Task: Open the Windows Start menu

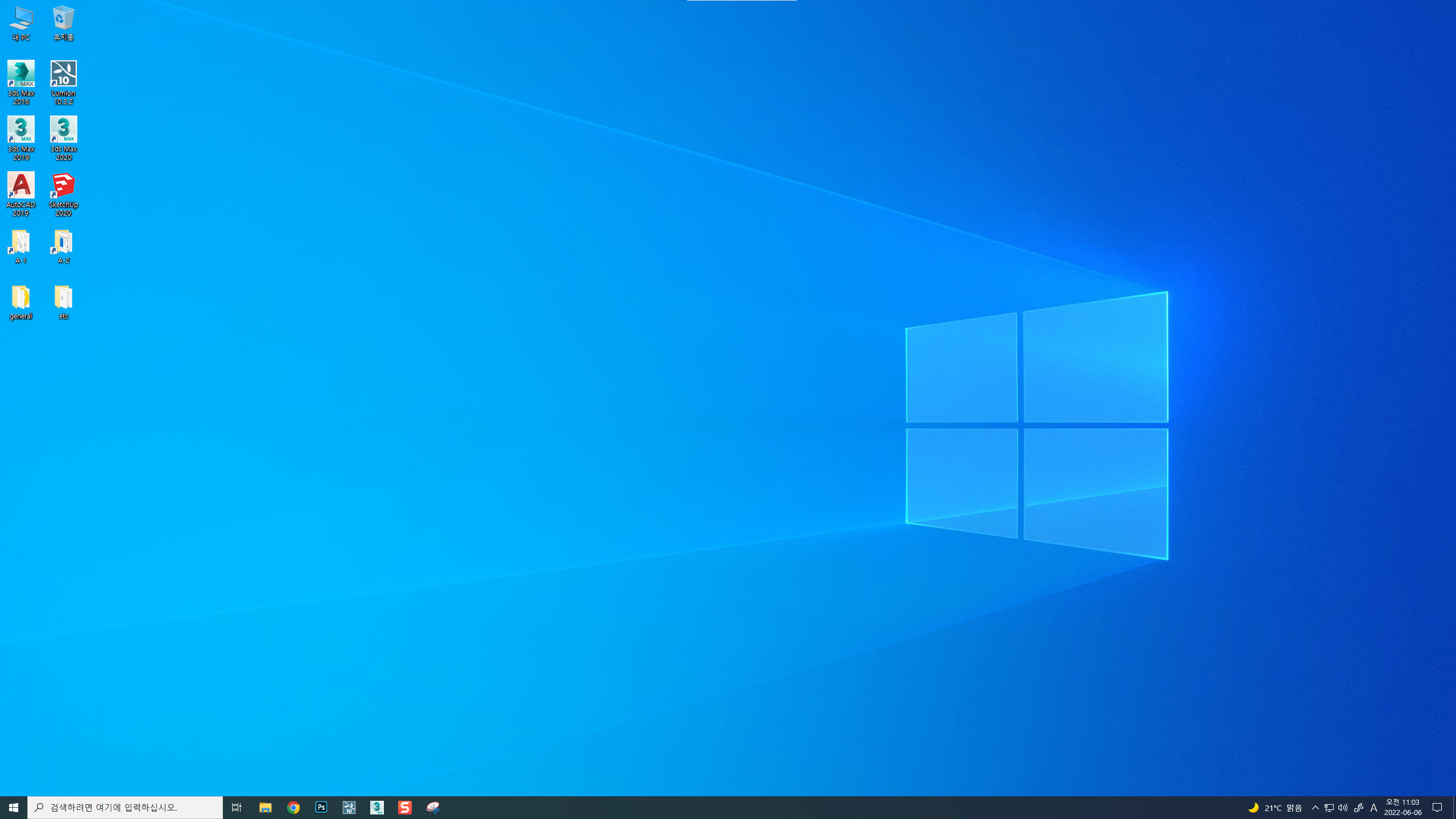Action: click(14, 808)
